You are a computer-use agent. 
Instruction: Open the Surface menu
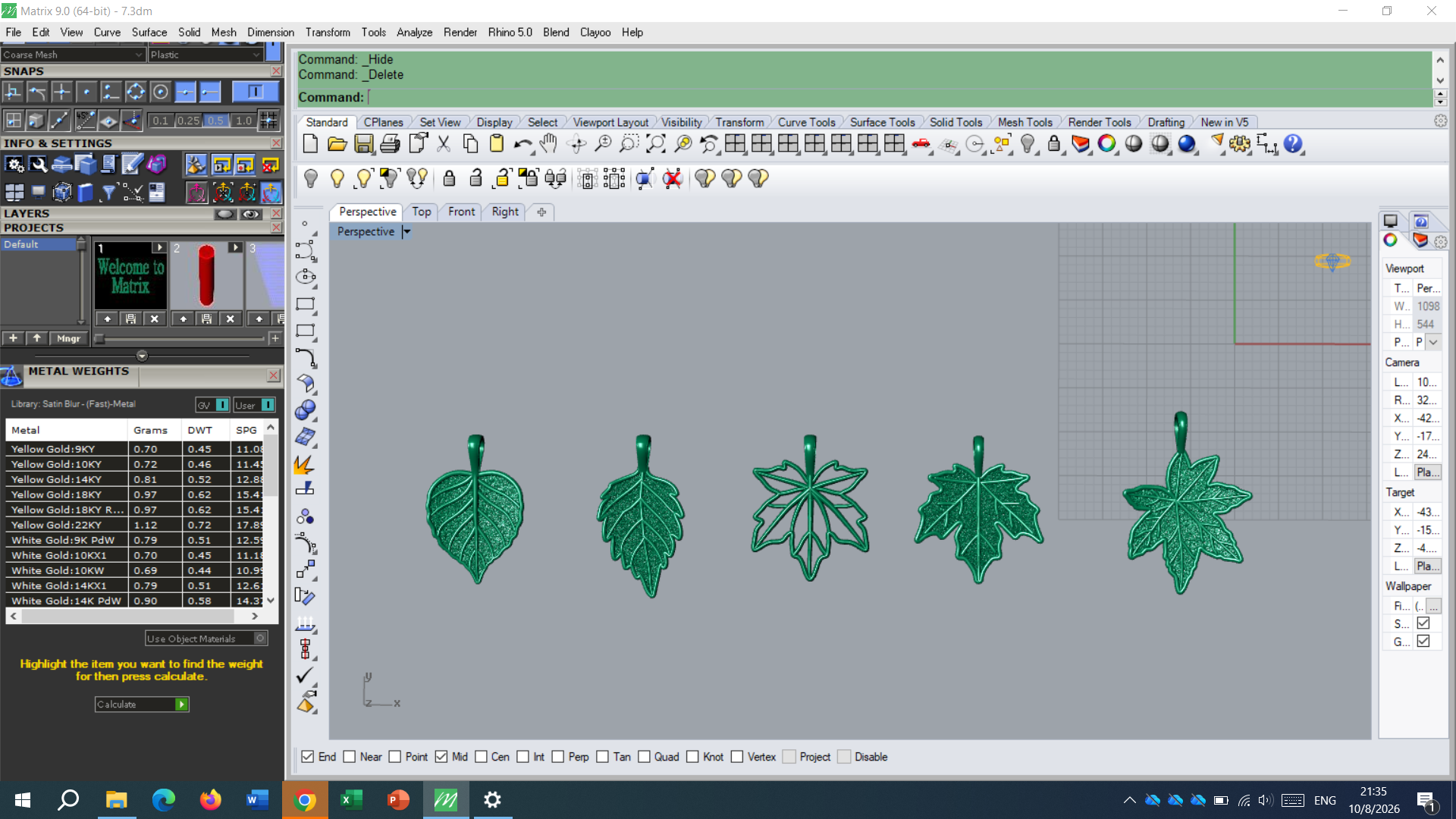[x=149, y=33]
